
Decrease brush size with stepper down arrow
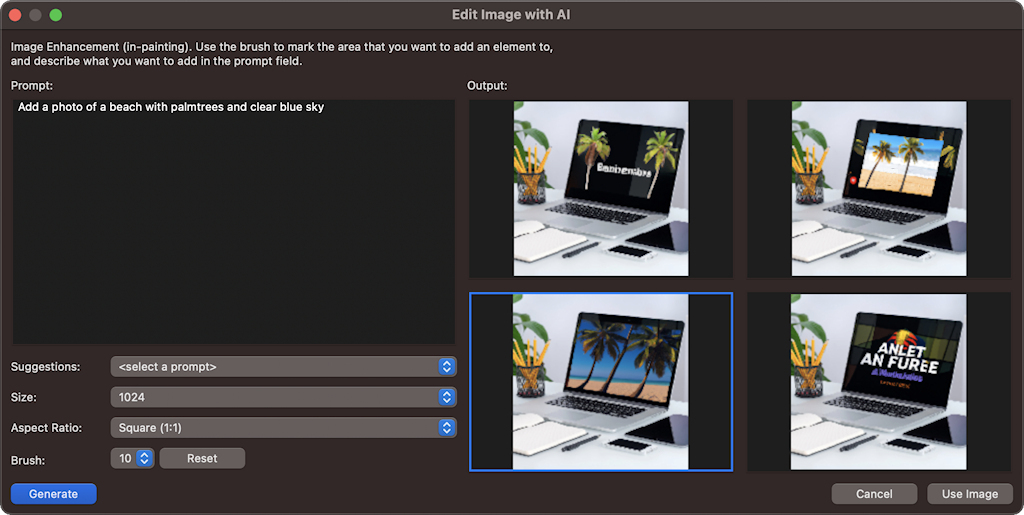pos(144,463)
